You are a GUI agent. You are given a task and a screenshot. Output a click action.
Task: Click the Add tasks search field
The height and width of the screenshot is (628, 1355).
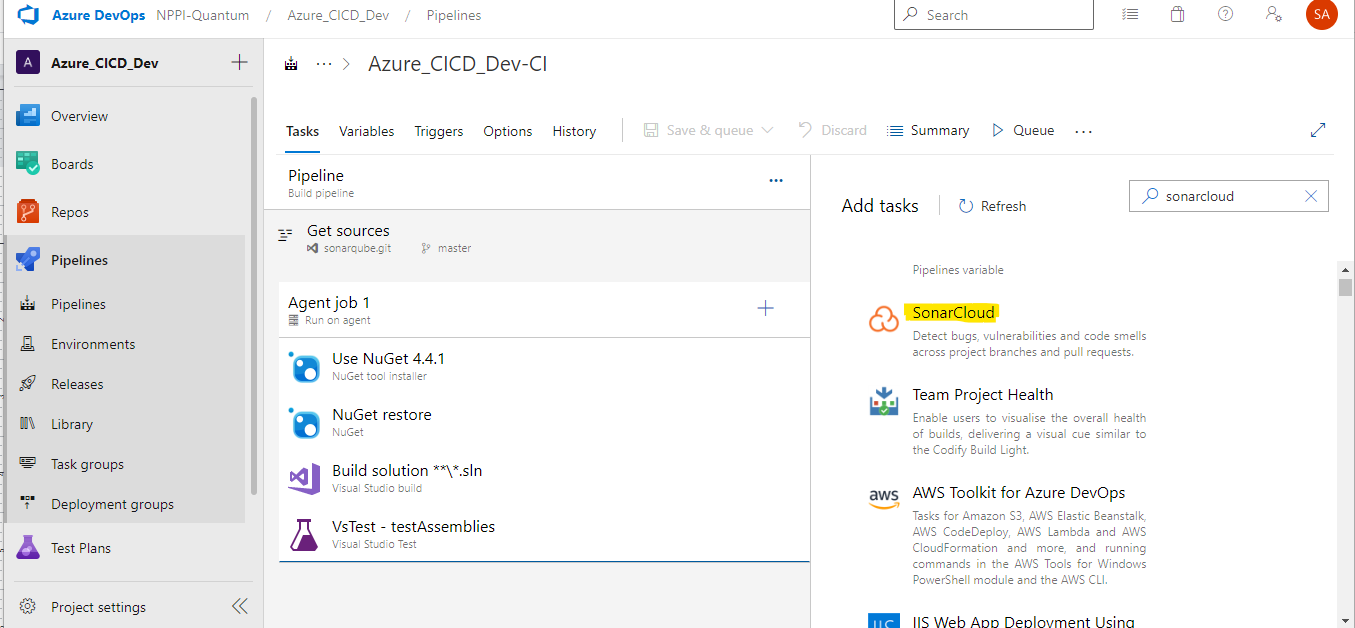point(1229,197)
